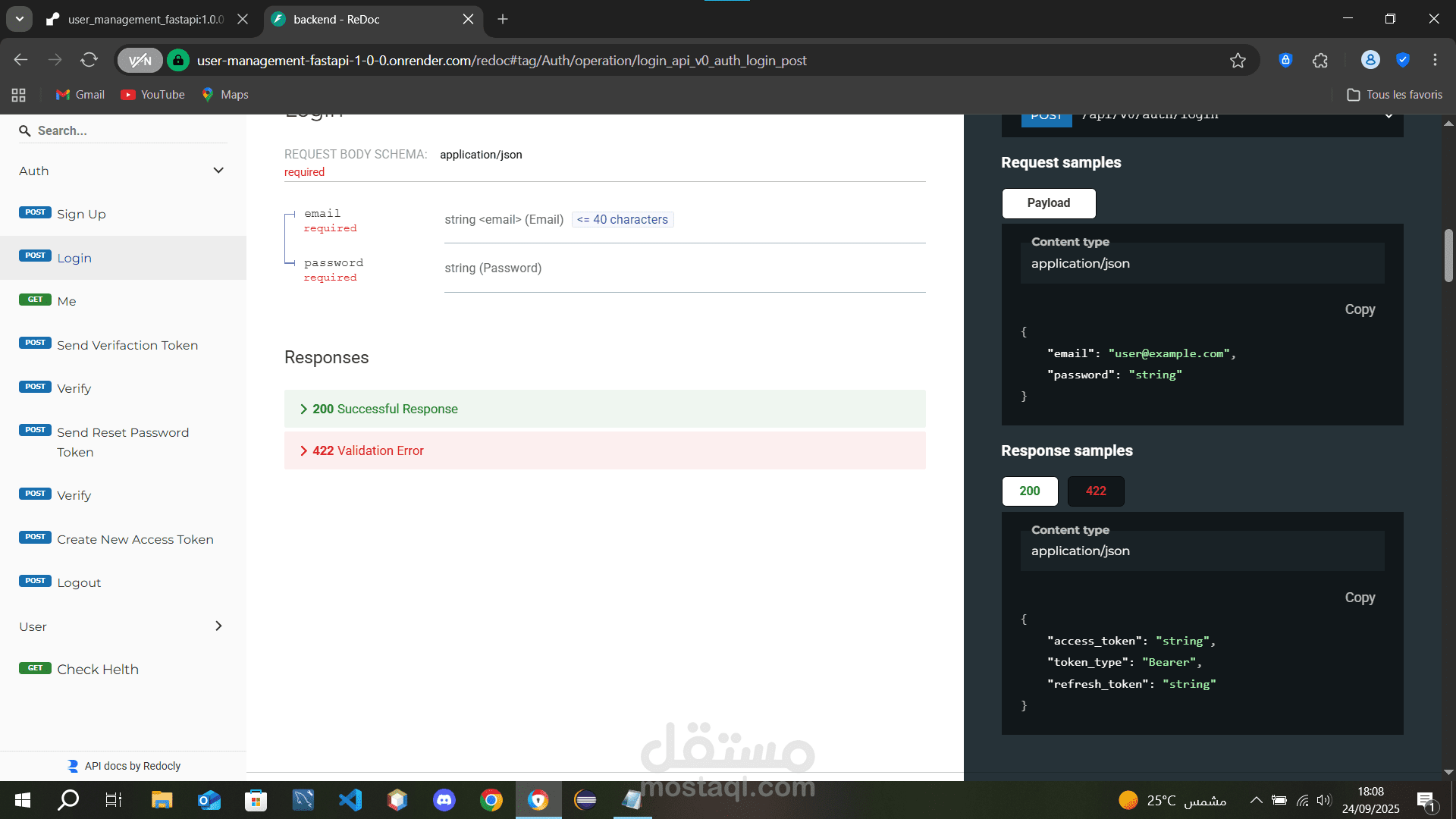Expand the User sidebar section

[218, 626]
